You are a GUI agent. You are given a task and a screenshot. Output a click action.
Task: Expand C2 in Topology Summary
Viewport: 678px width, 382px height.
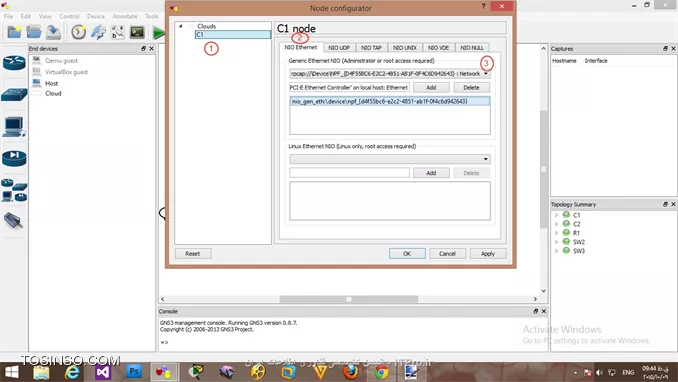pos(556,224)
